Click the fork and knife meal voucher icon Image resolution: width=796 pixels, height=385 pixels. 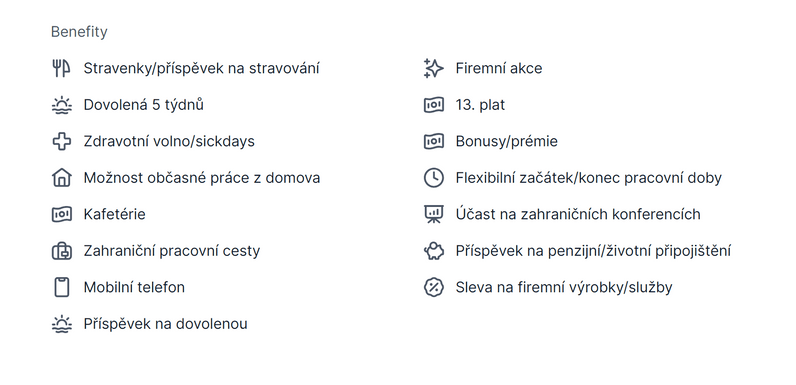pos(61,68)
